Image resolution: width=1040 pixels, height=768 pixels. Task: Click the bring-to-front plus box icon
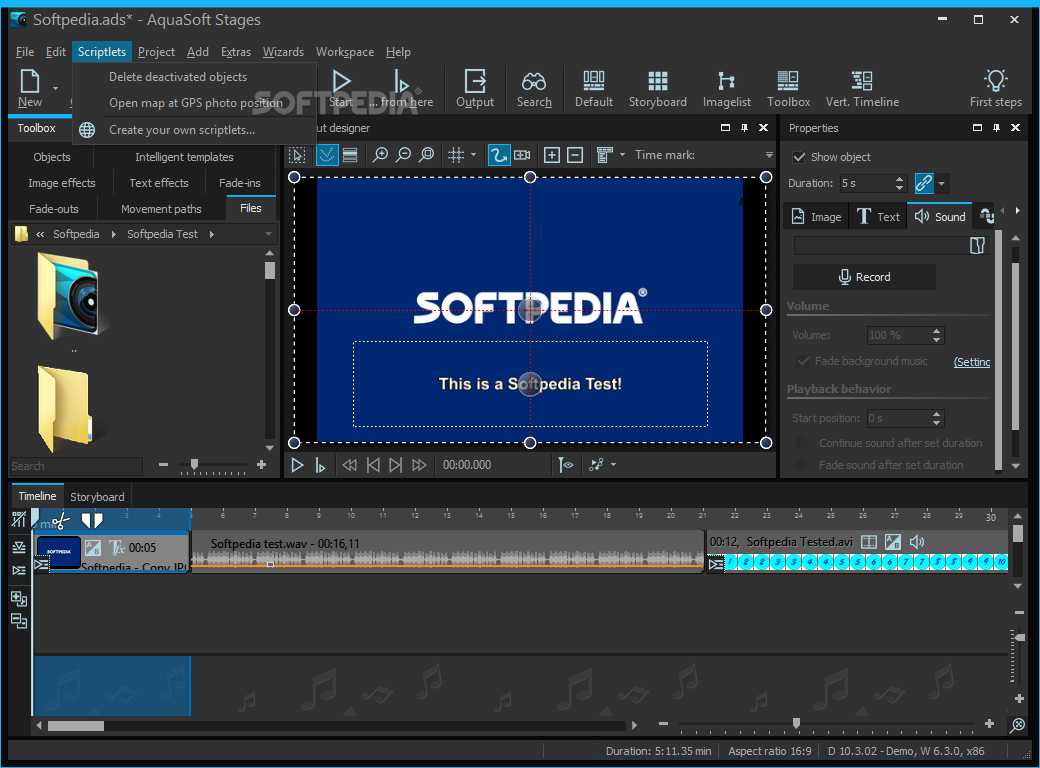552,155
